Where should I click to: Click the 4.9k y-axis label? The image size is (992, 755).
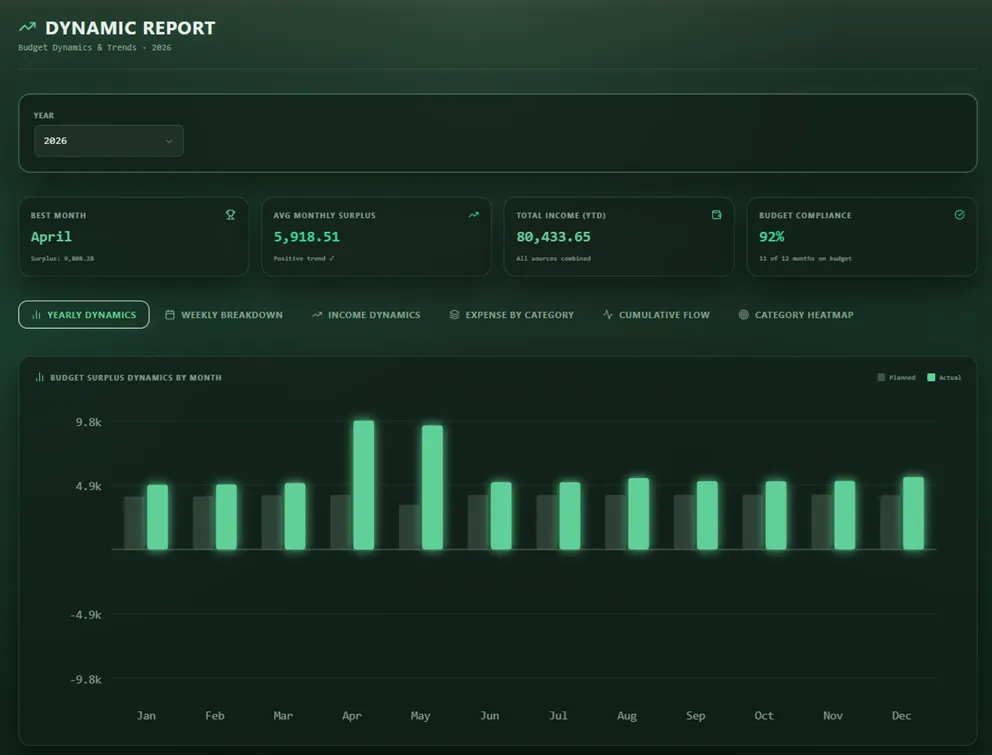(89, 486)
